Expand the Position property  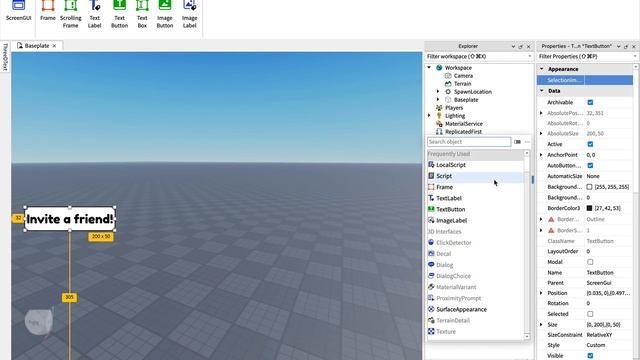click(541, 293)
